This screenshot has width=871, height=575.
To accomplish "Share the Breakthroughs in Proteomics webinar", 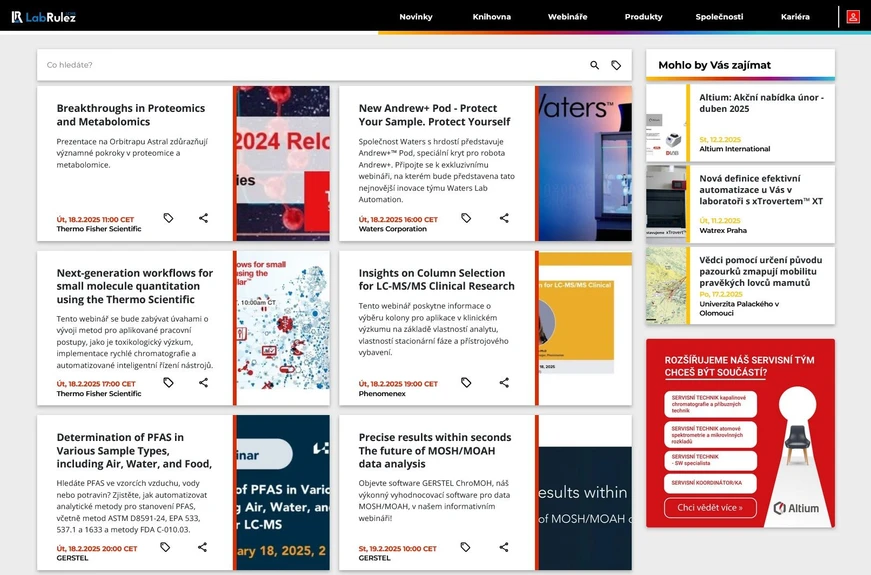I will 203,218.
